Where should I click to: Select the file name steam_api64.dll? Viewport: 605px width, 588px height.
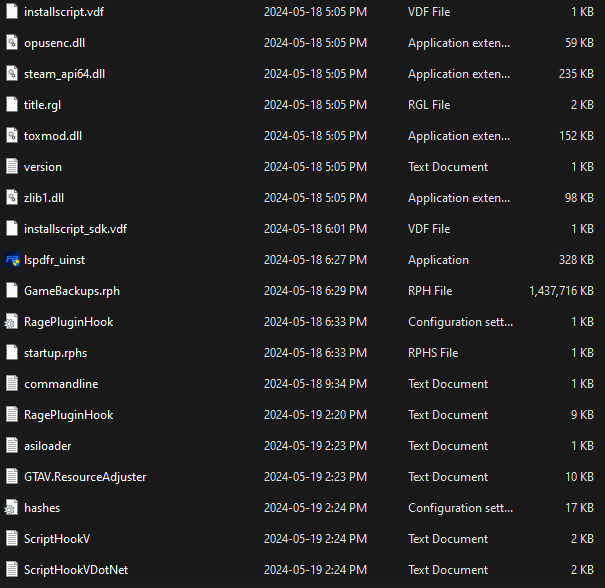point(64,74)
